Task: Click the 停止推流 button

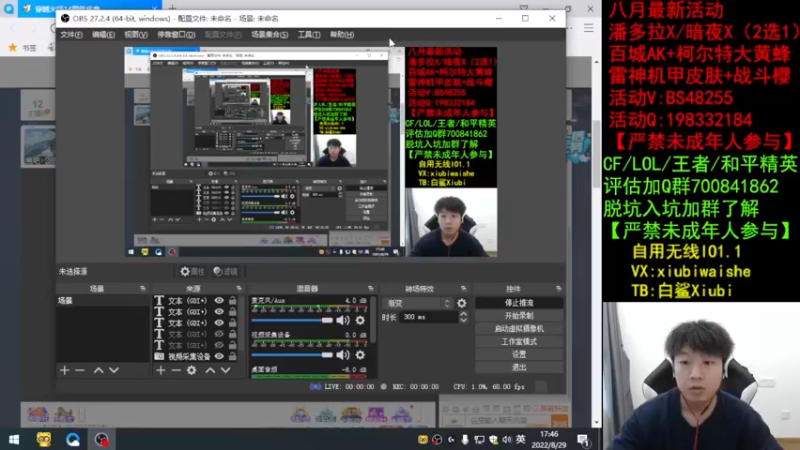Action: [519, 303]
